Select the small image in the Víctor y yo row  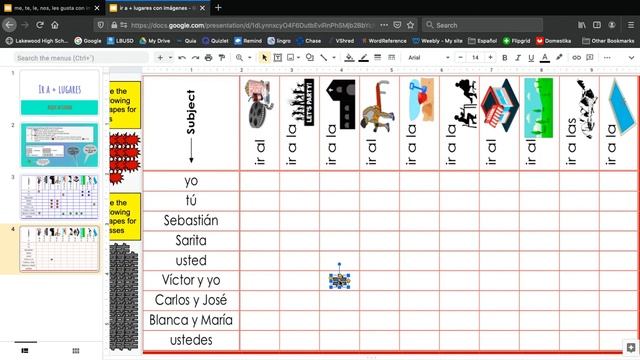[340, 281]
